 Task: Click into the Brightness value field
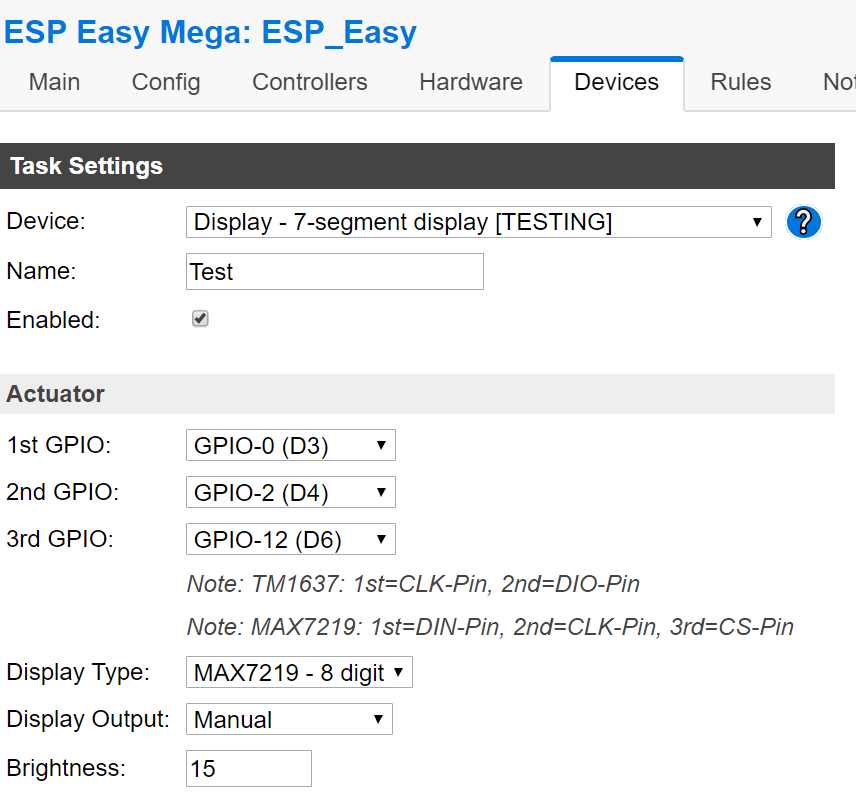click(x=249, y=769)
